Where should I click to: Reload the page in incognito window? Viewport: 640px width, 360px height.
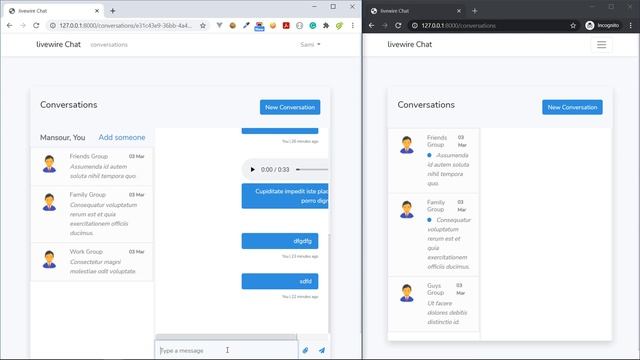click(x=398, y=25)
